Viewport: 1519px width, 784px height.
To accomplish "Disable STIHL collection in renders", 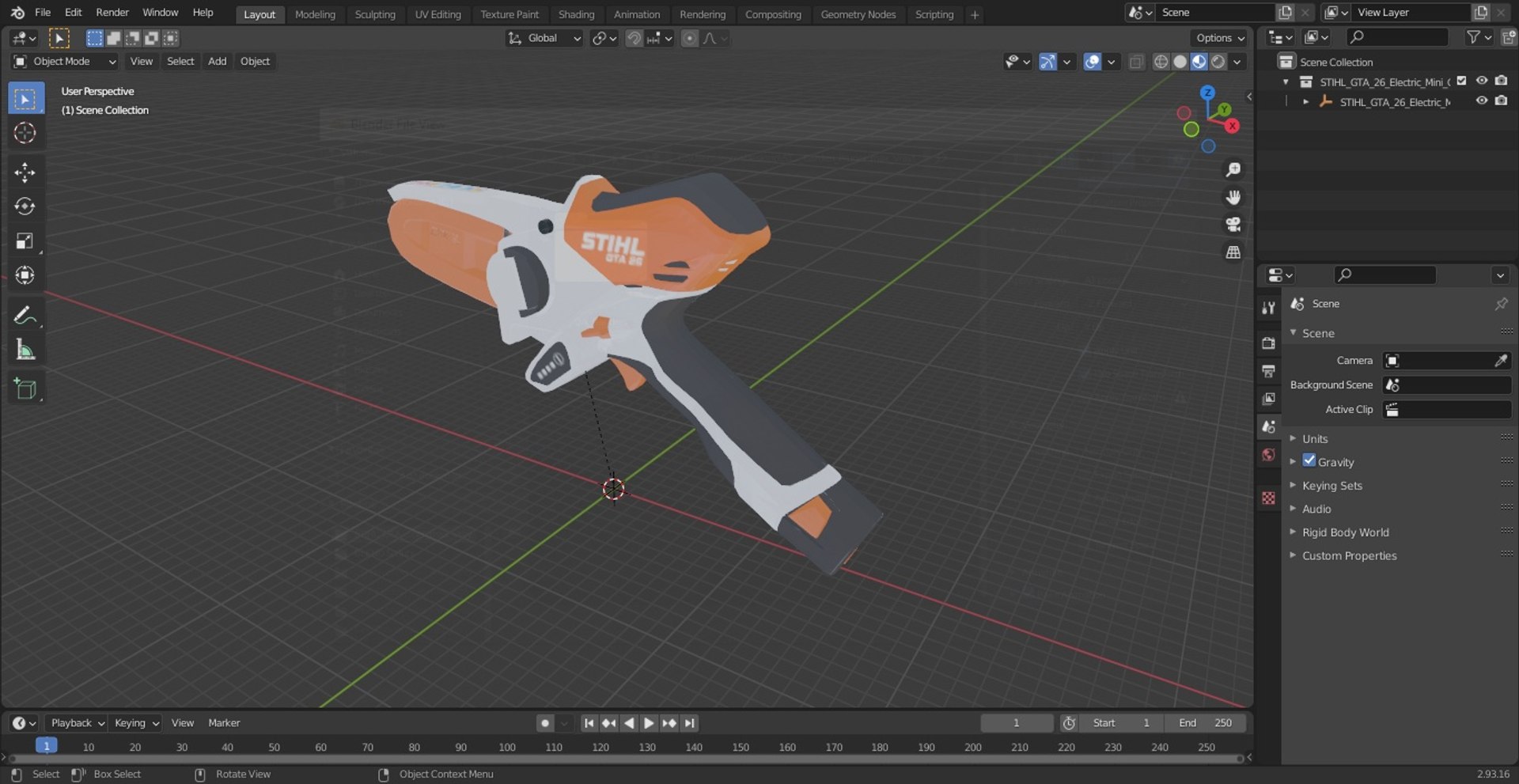I will (1501, 81).
